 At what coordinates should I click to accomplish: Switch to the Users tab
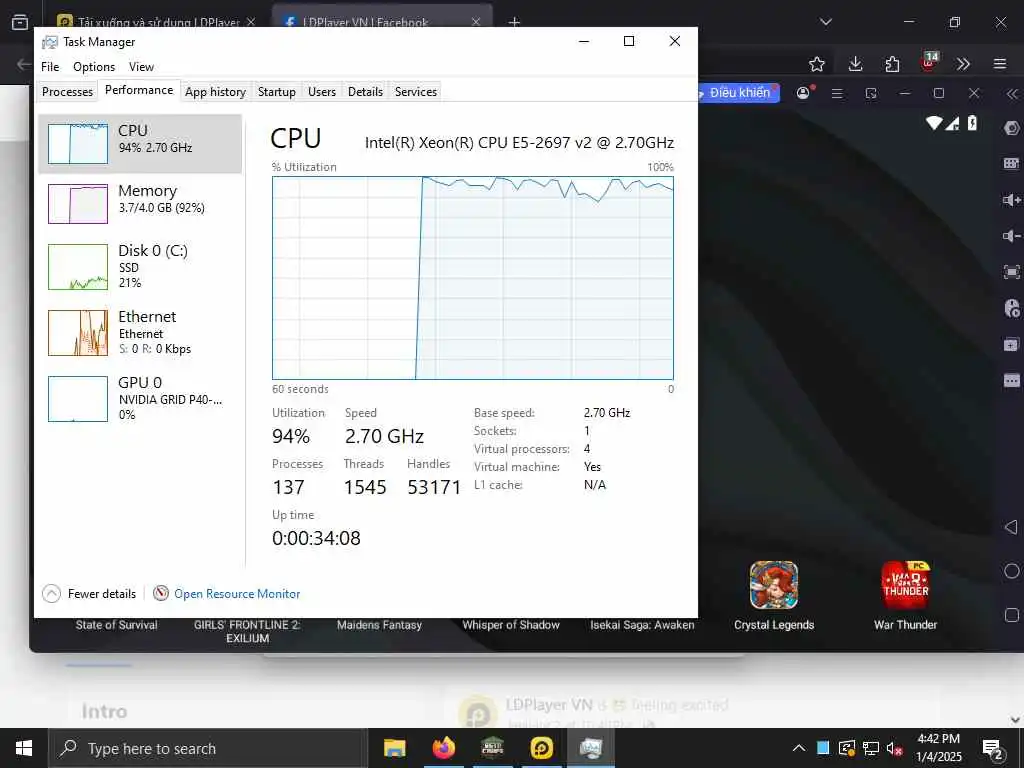(x=322, y=91)
